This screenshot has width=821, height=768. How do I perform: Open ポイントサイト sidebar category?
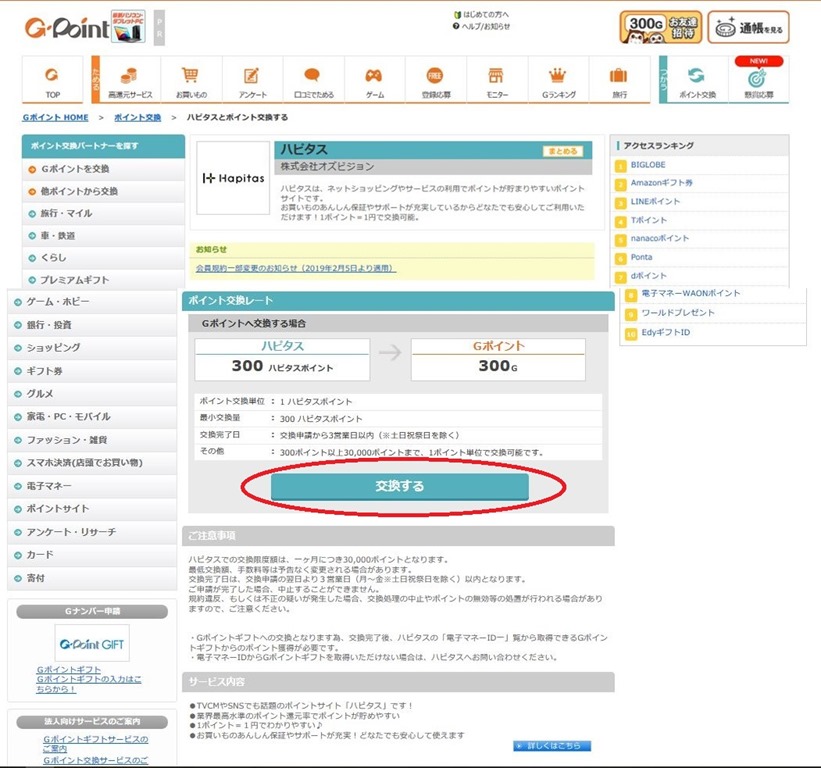pos(93,509)
